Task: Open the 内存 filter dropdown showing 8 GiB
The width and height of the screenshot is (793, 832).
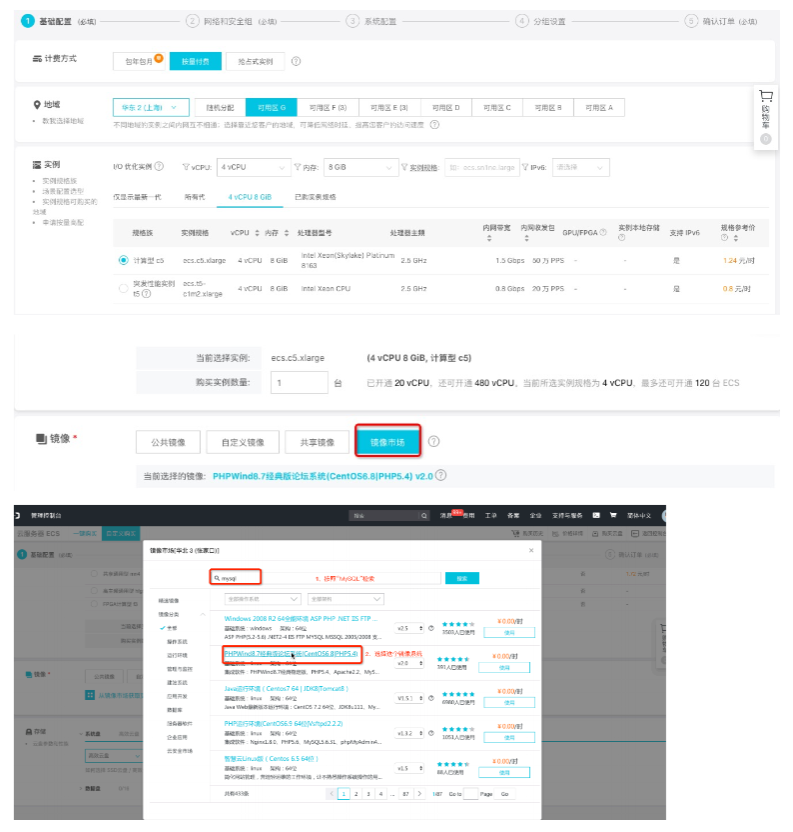Action: point(360,167)
